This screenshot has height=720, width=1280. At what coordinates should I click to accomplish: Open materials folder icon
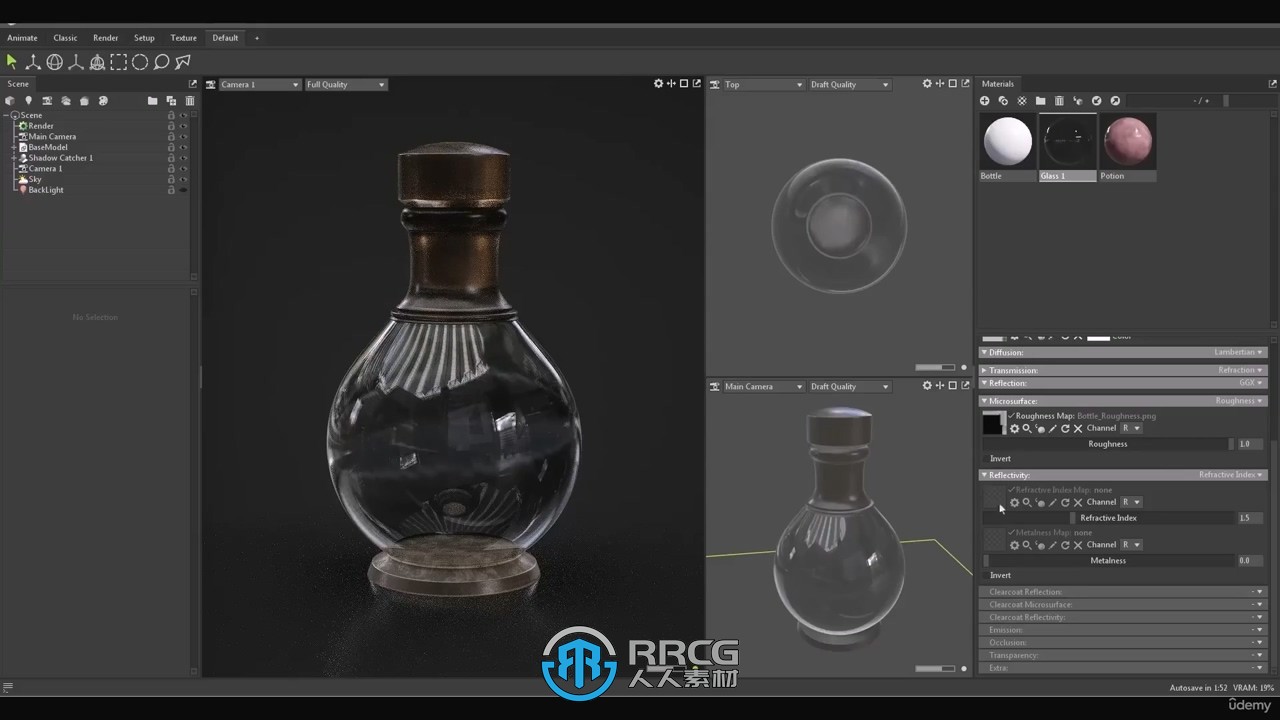(x=1040, y=101)
